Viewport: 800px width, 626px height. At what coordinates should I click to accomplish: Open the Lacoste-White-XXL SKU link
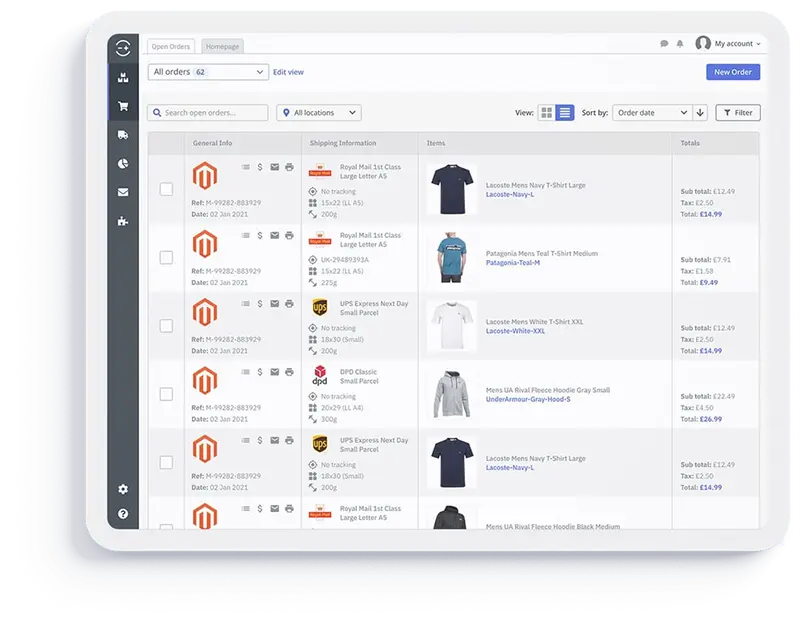(x=515, y=331)
